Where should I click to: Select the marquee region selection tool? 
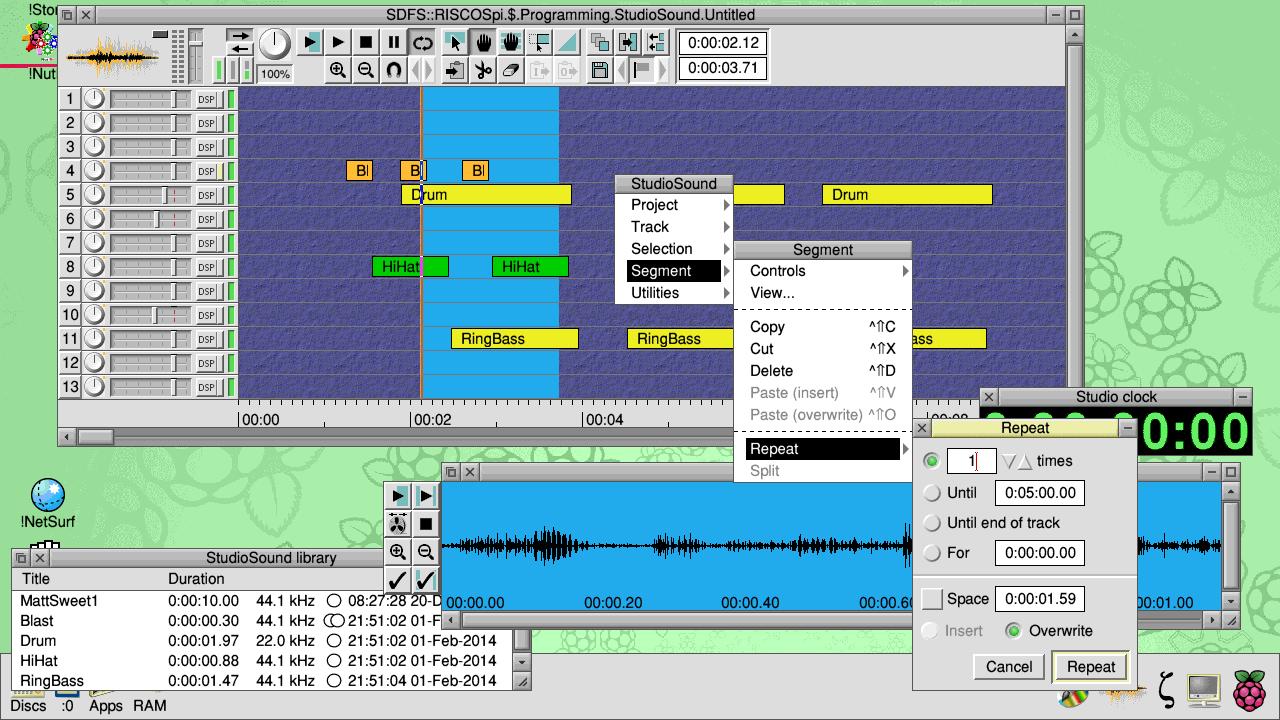tap(539, 42)
